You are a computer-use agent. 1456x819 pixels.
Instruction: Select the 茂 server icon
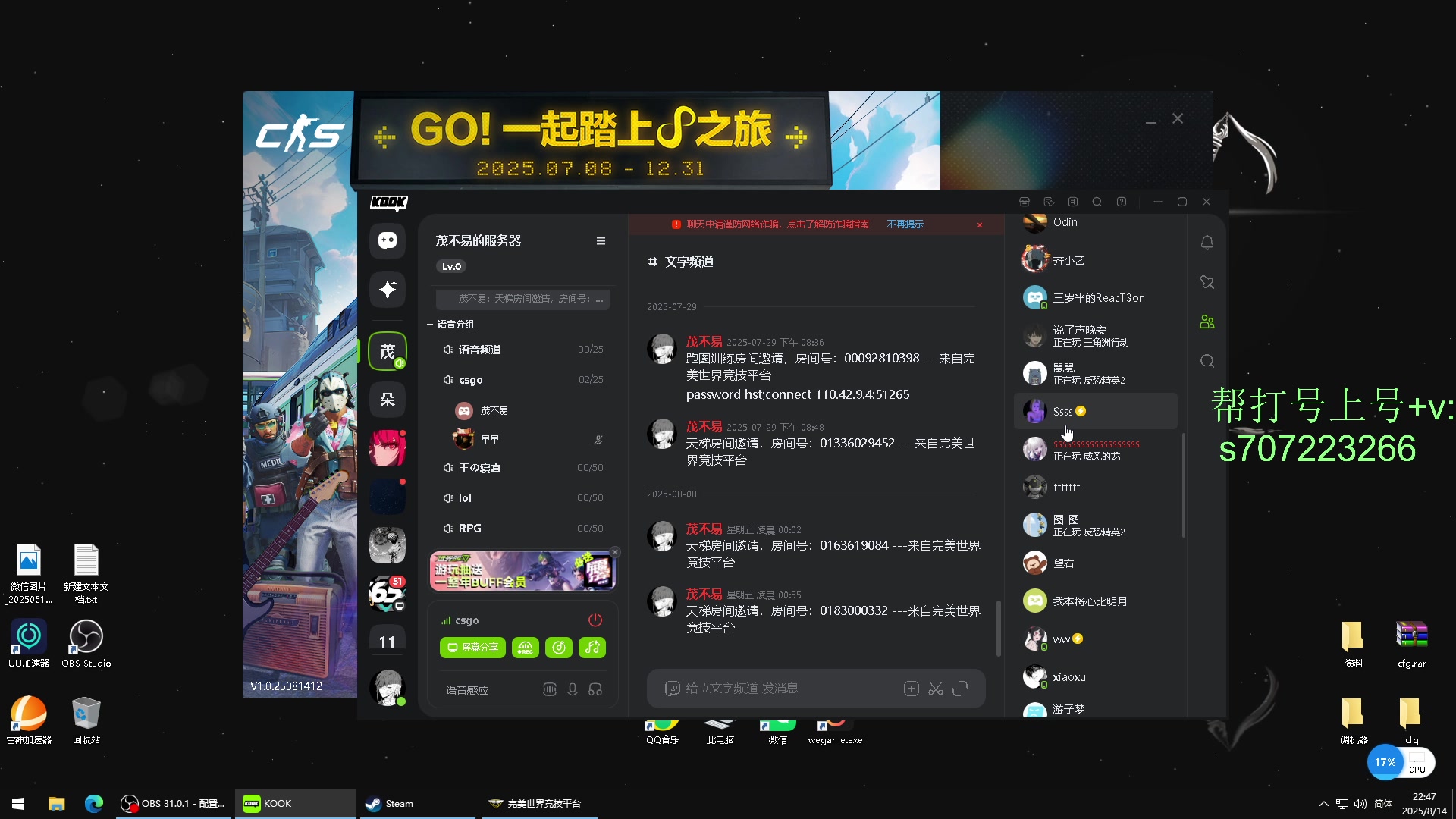tap(388, 351)
